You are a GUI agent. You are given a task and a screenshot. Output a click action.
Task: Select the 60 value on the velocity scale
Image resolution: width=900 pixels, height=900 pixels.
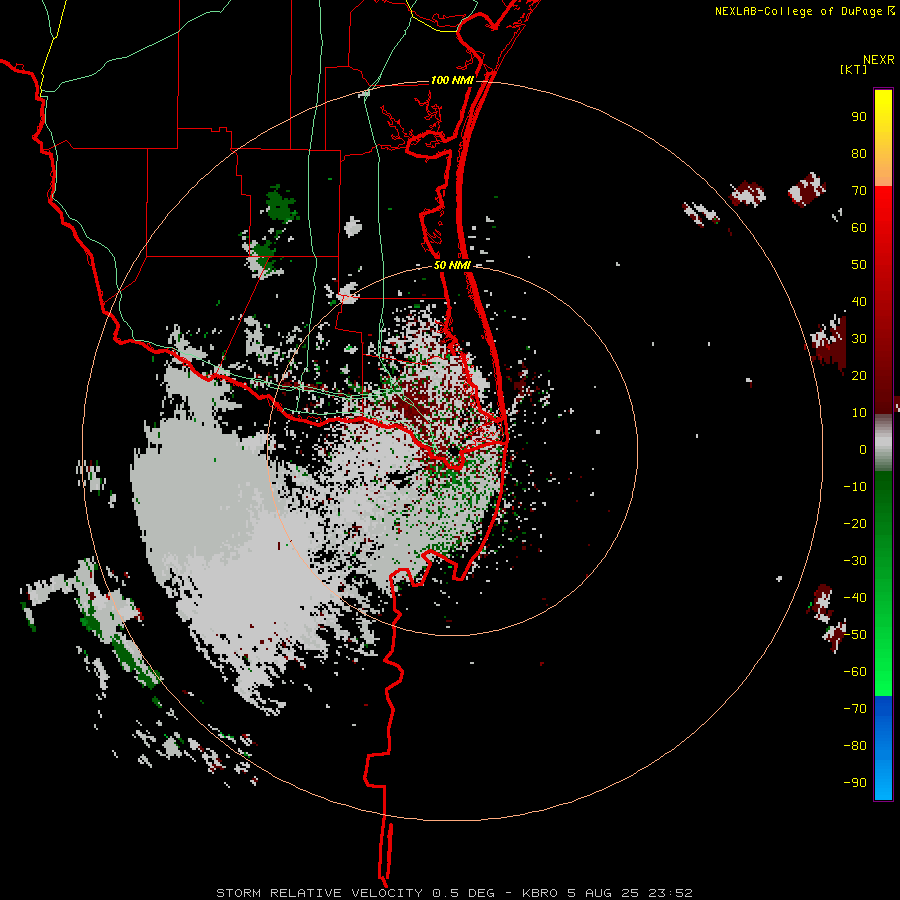[x=859, y=228]
